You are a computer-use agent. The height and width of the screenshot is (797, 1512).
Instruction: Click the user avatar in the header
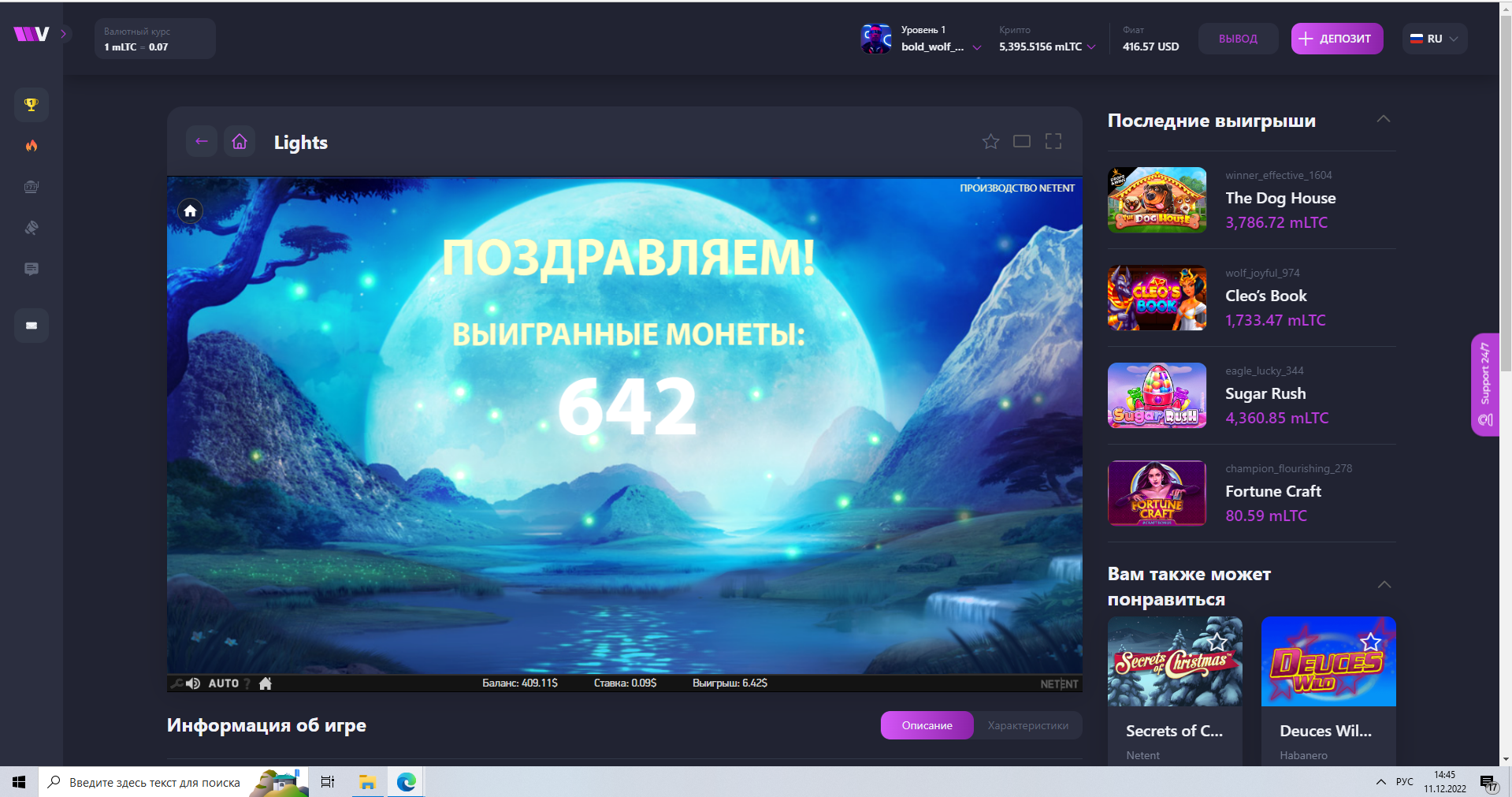(x=876, y=39)
